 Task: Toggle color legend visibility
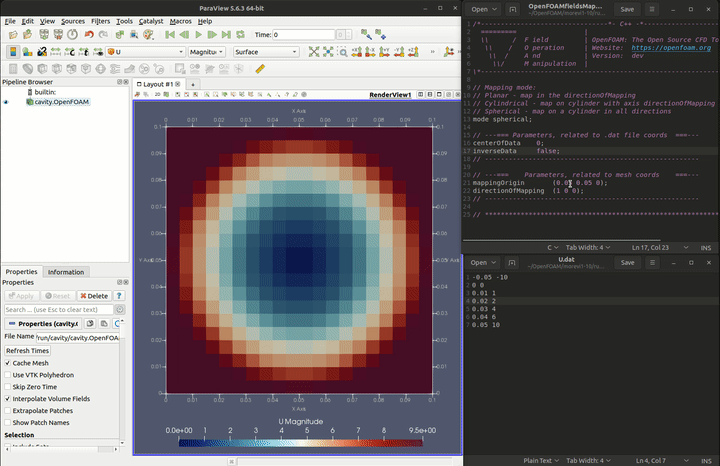13,52
